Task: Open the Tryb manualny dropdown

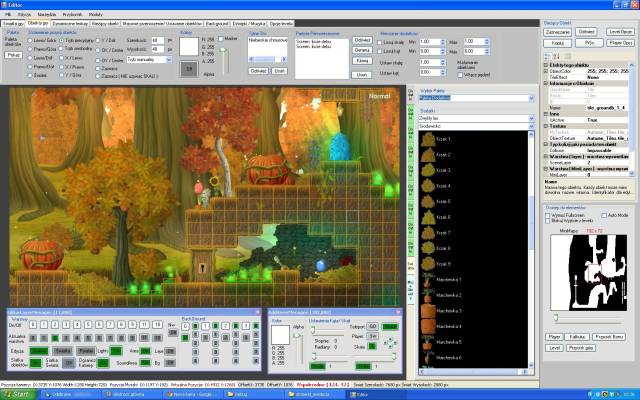Action: 149,60
